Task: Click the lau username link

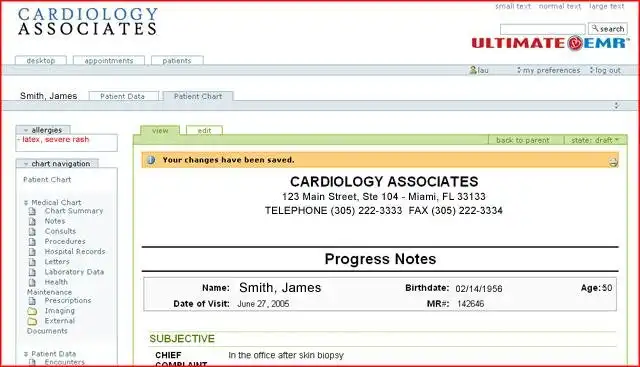Action: (x=483, y=70)
